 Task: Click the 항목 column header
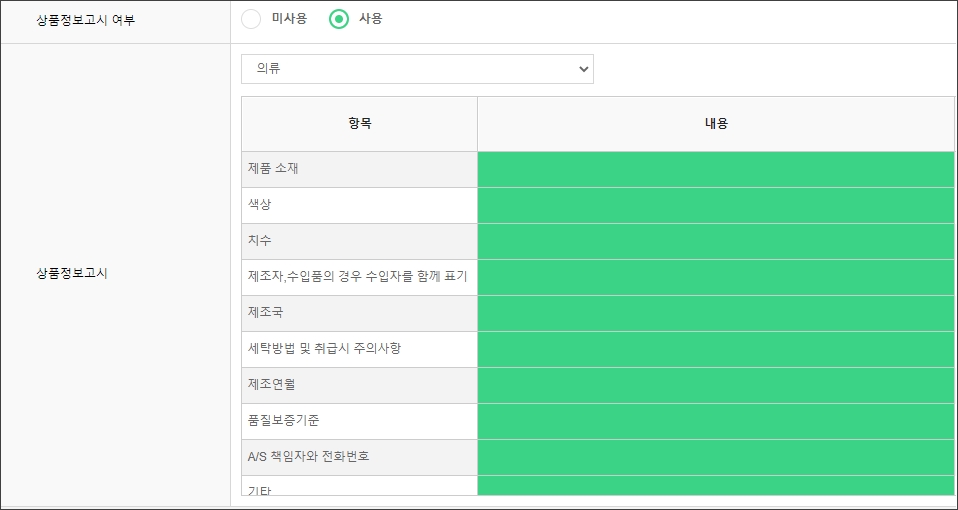[x=360, y=124]
